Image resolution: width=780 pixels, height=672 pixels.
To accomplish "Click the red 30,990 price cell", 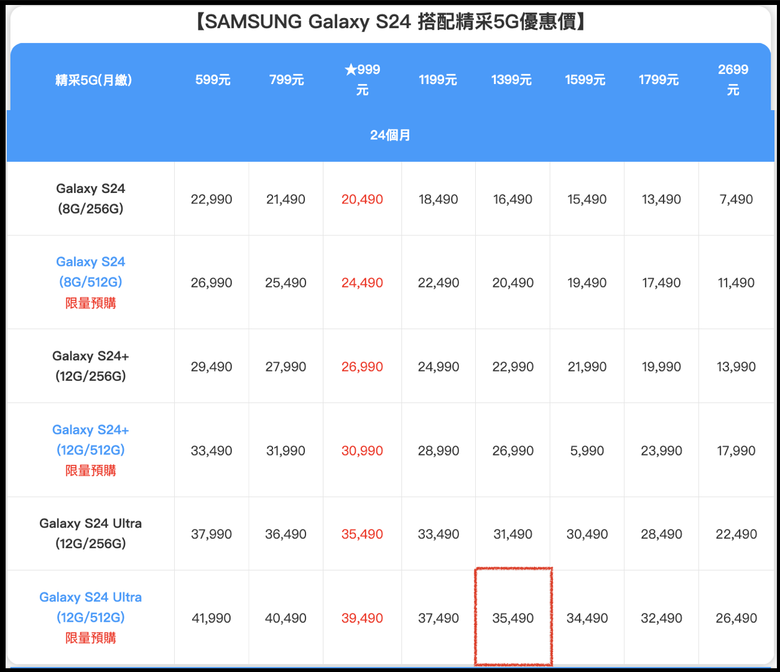I will tap(362, 451).
